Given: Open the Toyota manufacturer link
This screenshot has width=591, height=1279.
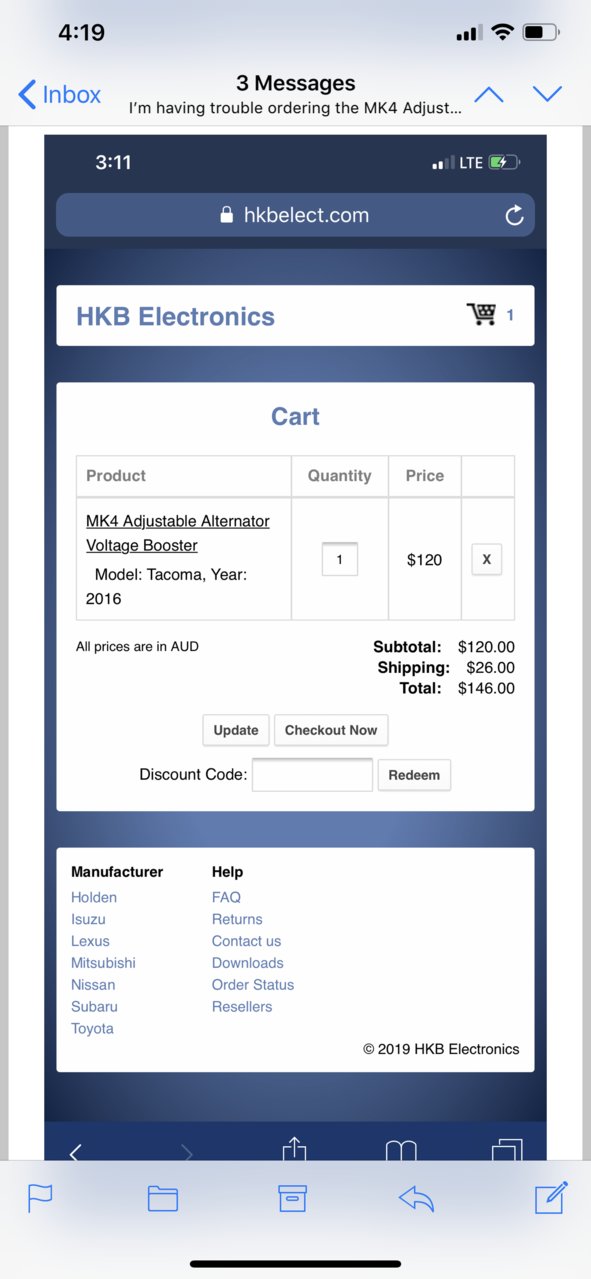Looking at the screenshot, I should tap(92, 1028).
